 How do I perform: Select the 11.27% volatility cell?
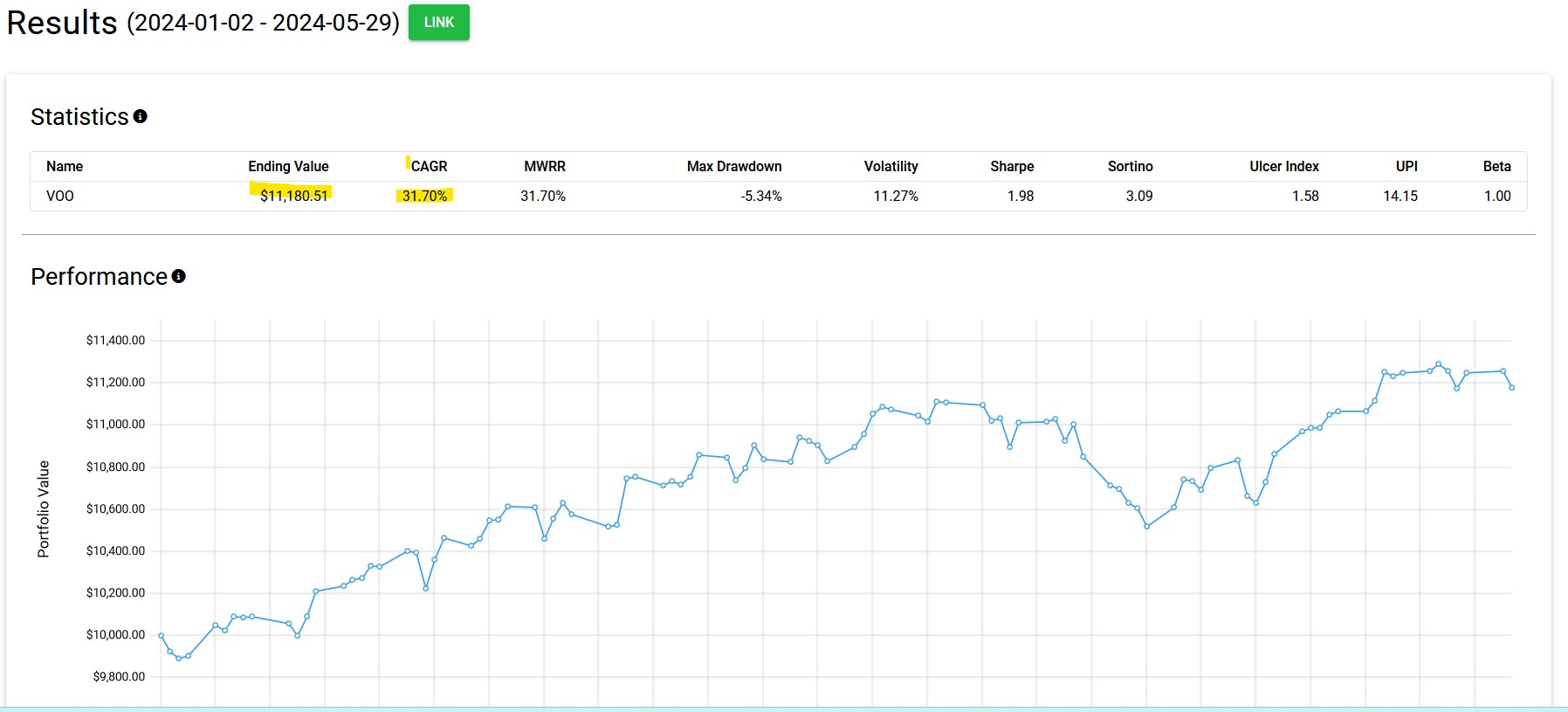[896, 196]
